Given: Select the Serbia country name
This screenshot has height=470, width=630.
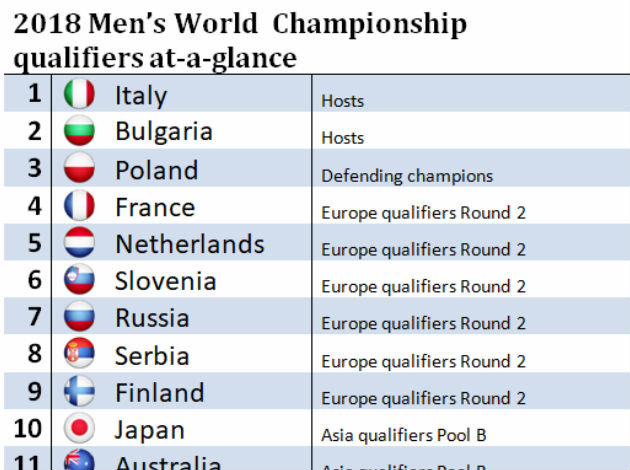Looking at the screenshot, I should click(x=152, y=356).
